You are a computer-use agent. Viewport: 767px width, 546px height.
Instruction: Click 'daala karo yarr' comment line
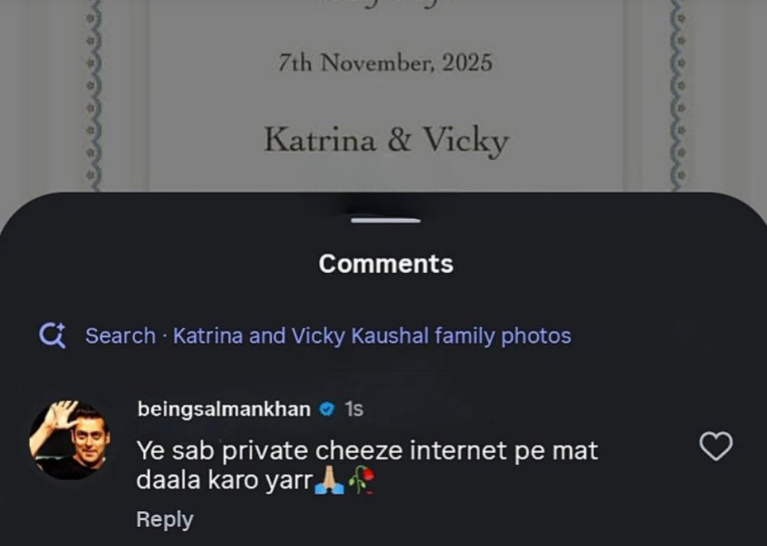coord(224,481)
